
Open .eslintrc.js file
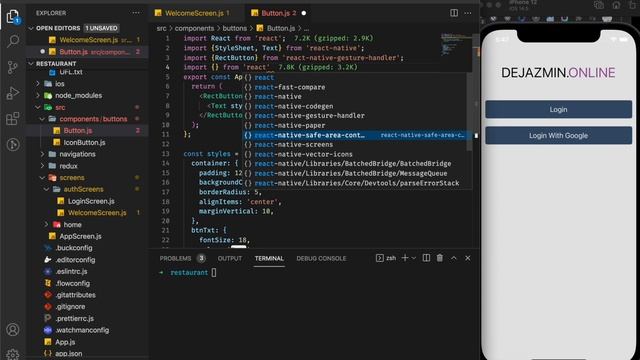coord(71,271)
